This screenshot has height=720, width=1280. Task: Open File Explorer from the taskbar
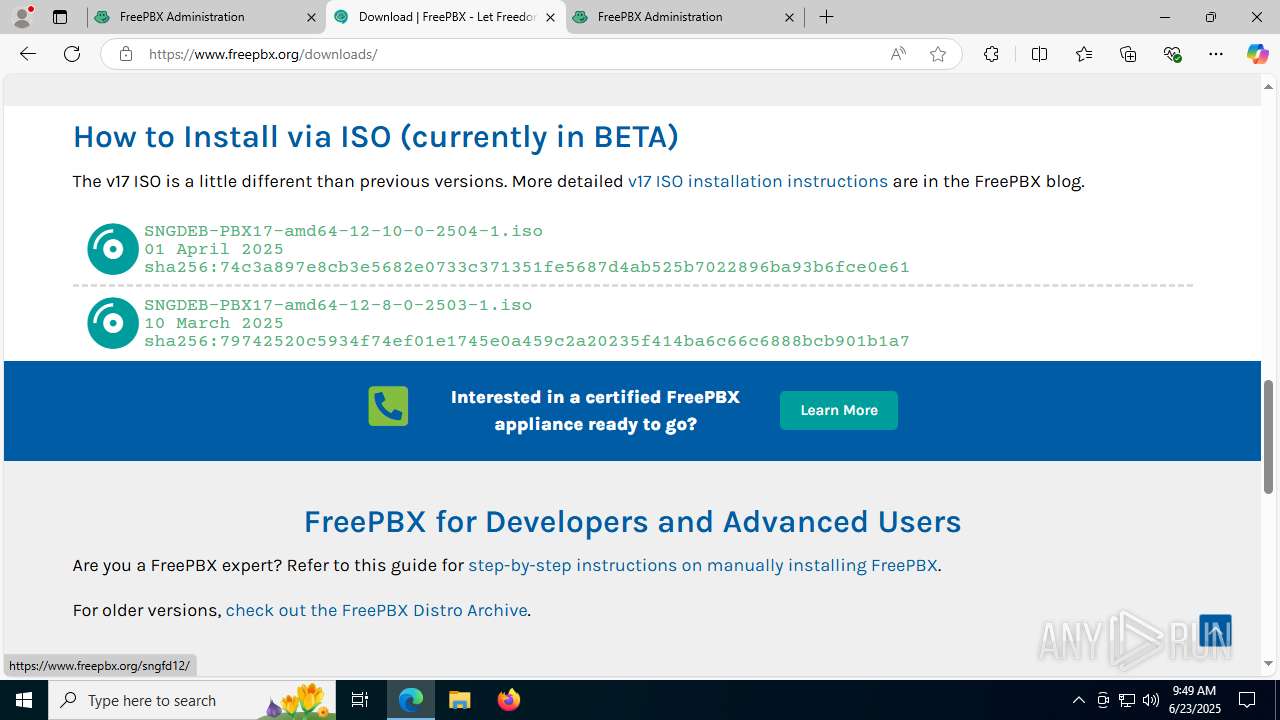tap(459, 700)
